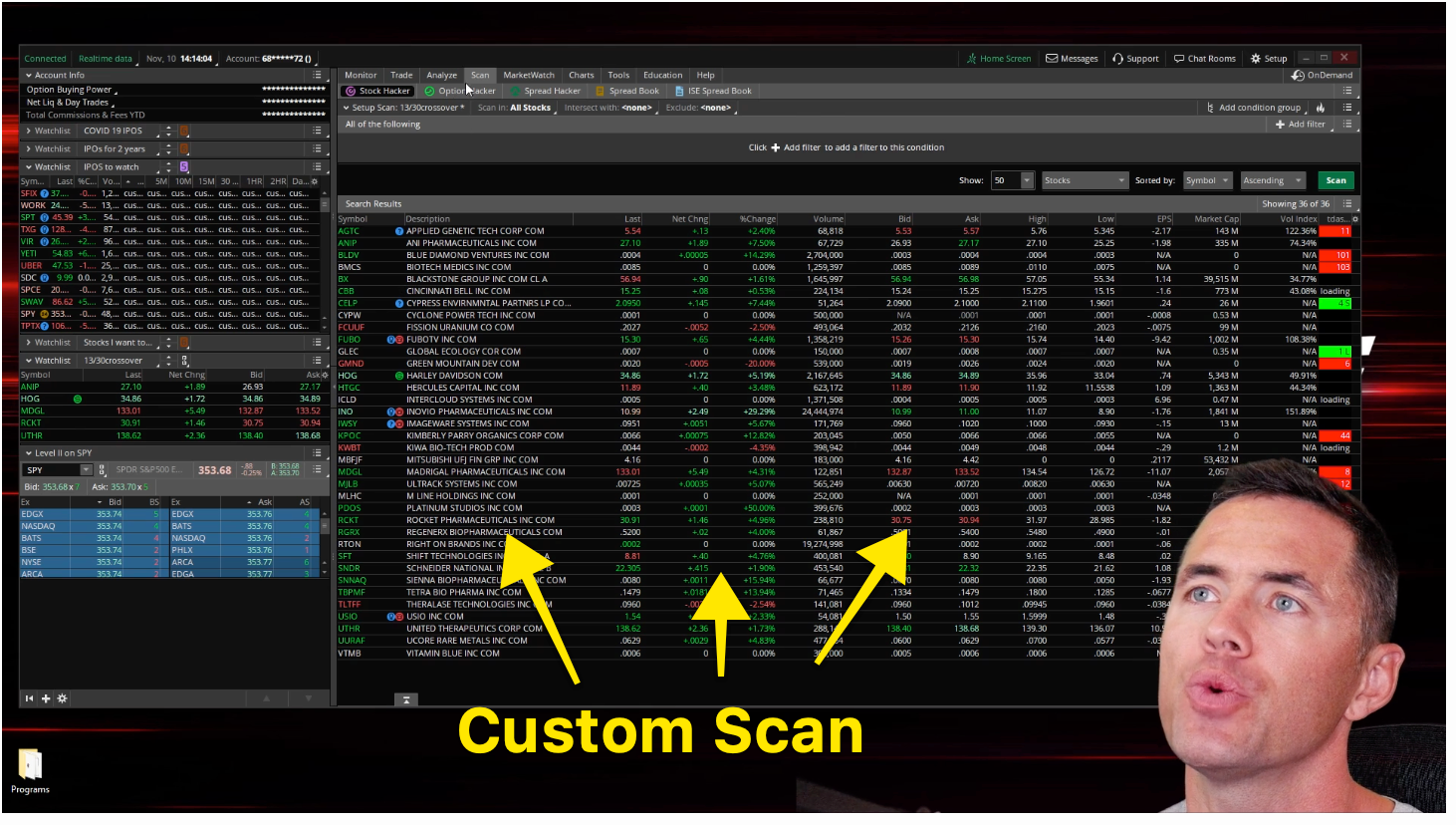Click Add filter button
Image resolution: width=1456 pixels, height=825 pixels.
click(1301, 125)
